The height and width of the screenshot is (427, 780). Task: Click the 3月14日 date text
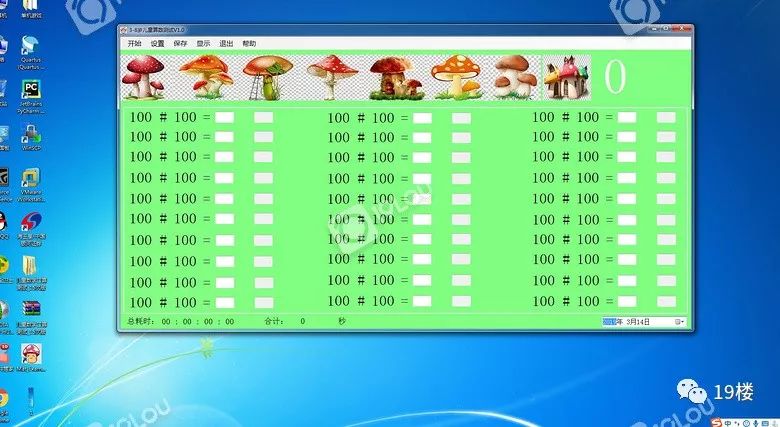click(x=638, y=322)
